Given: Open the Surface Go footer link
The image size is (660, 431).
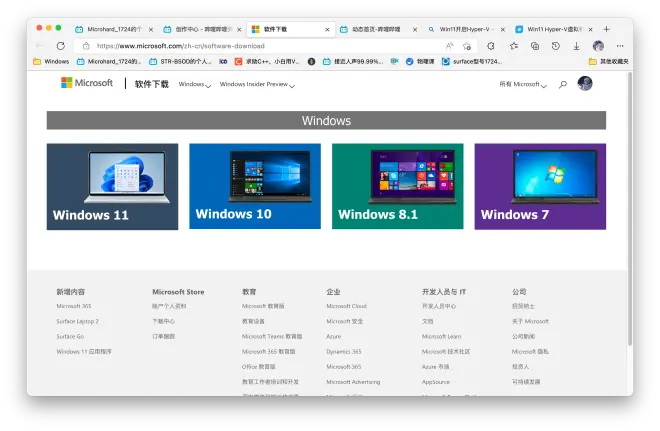Looking at the screenshot, I should (x=70, y=336).
